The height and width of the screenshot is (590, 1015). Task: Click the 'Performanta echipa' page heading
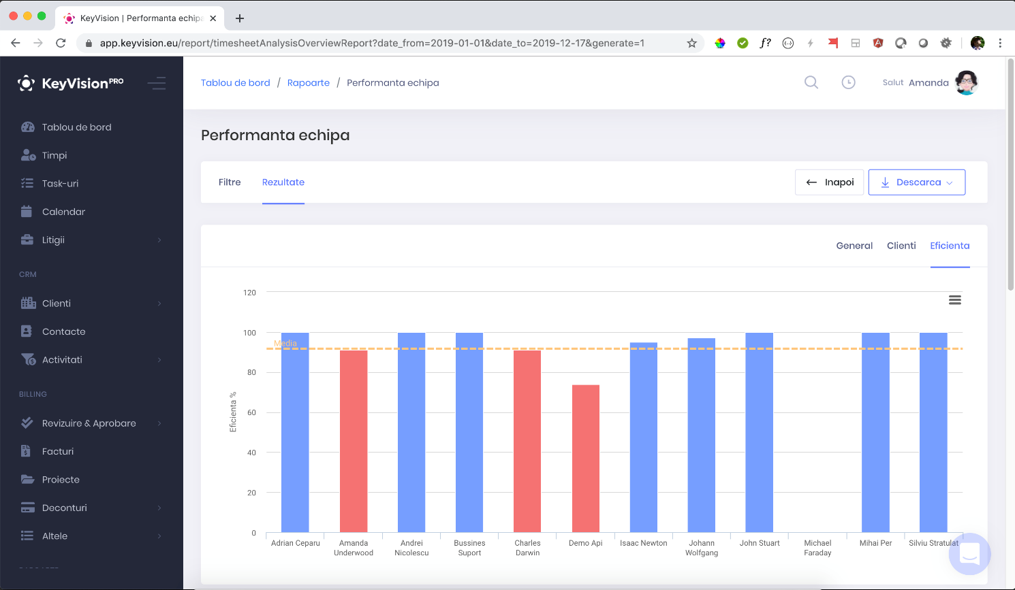pyautogui.click(x=275, y=135)
